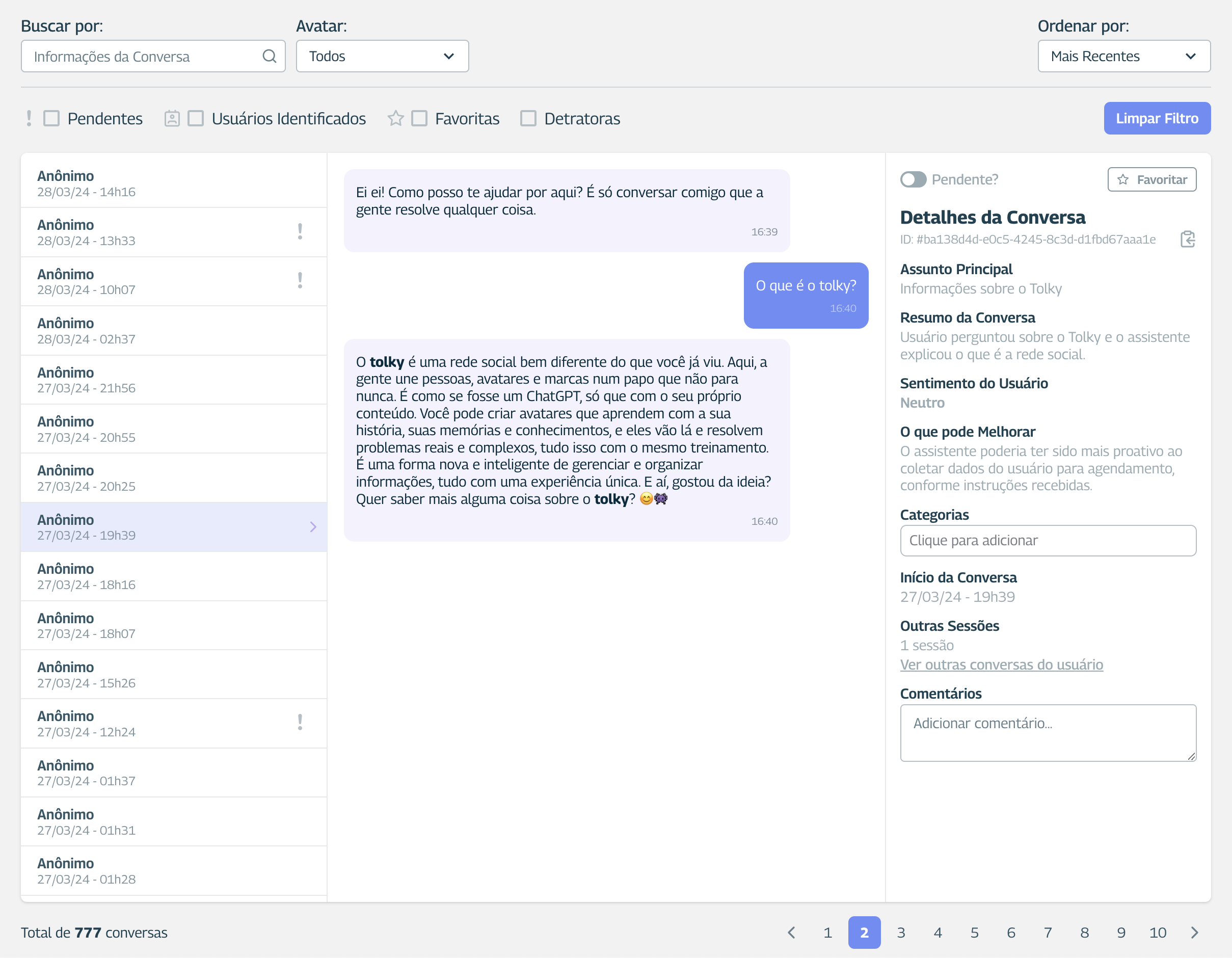The height and width of the screenshot is (958, 1232).
Task: Open conversation Anônimo 27/03/24 - 01h28
Action: pyautogui.click(x=174, y=870)
